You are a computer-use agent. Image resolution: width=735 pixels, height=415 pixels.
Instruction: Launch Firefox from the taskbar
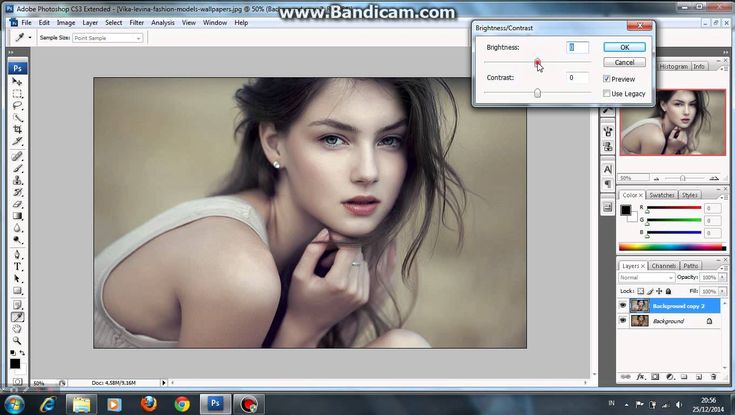coord(149,403)
